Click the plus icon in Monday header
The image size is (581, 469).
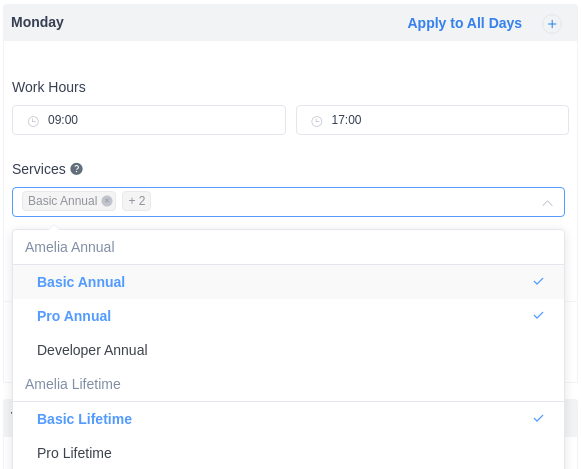coord(552,24)
